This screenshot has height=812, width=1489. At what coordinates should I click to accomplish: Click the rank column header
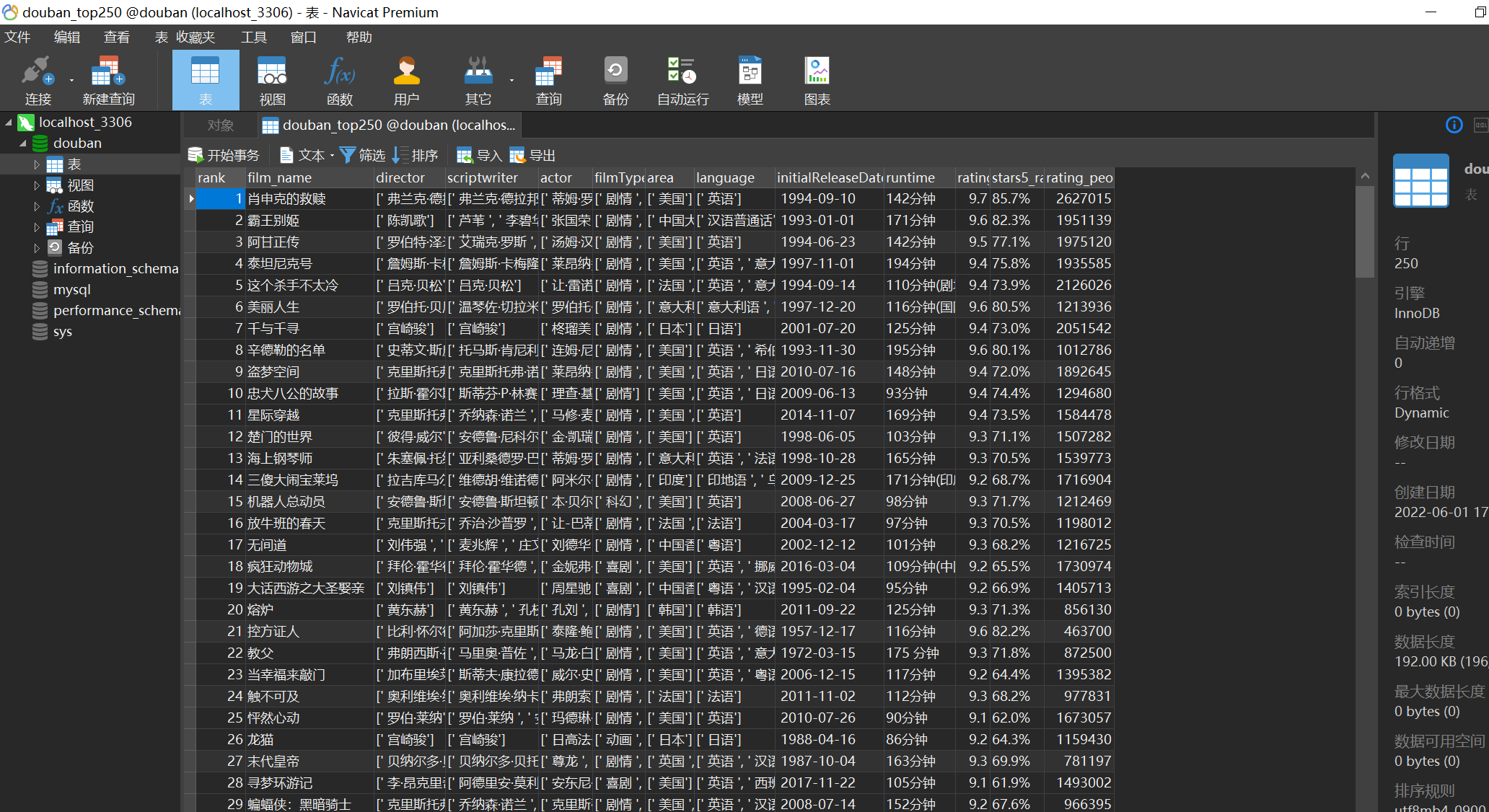(x=220, y=177)
